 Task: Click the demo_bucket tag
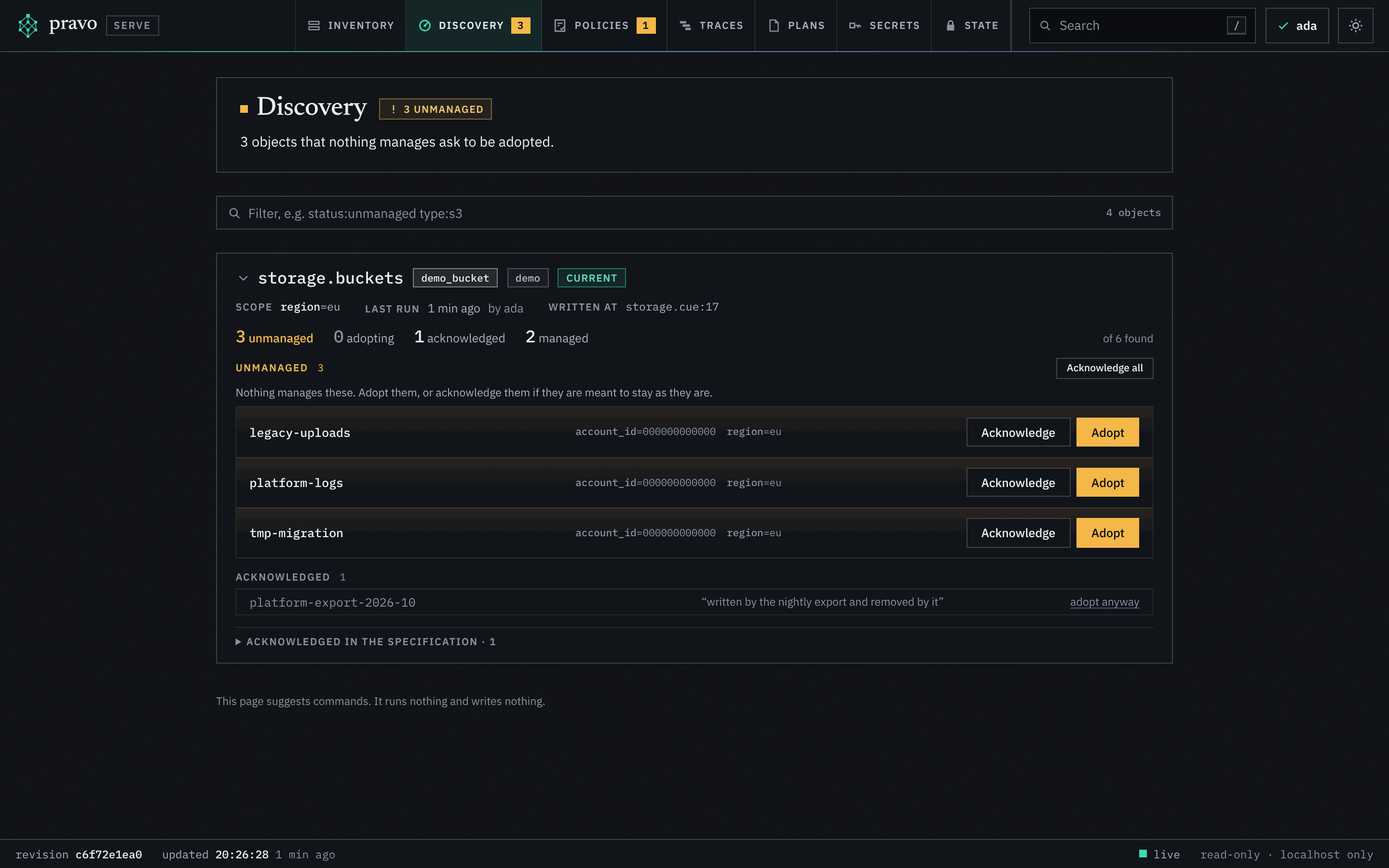pyautogui.click(x=455, y=278)
